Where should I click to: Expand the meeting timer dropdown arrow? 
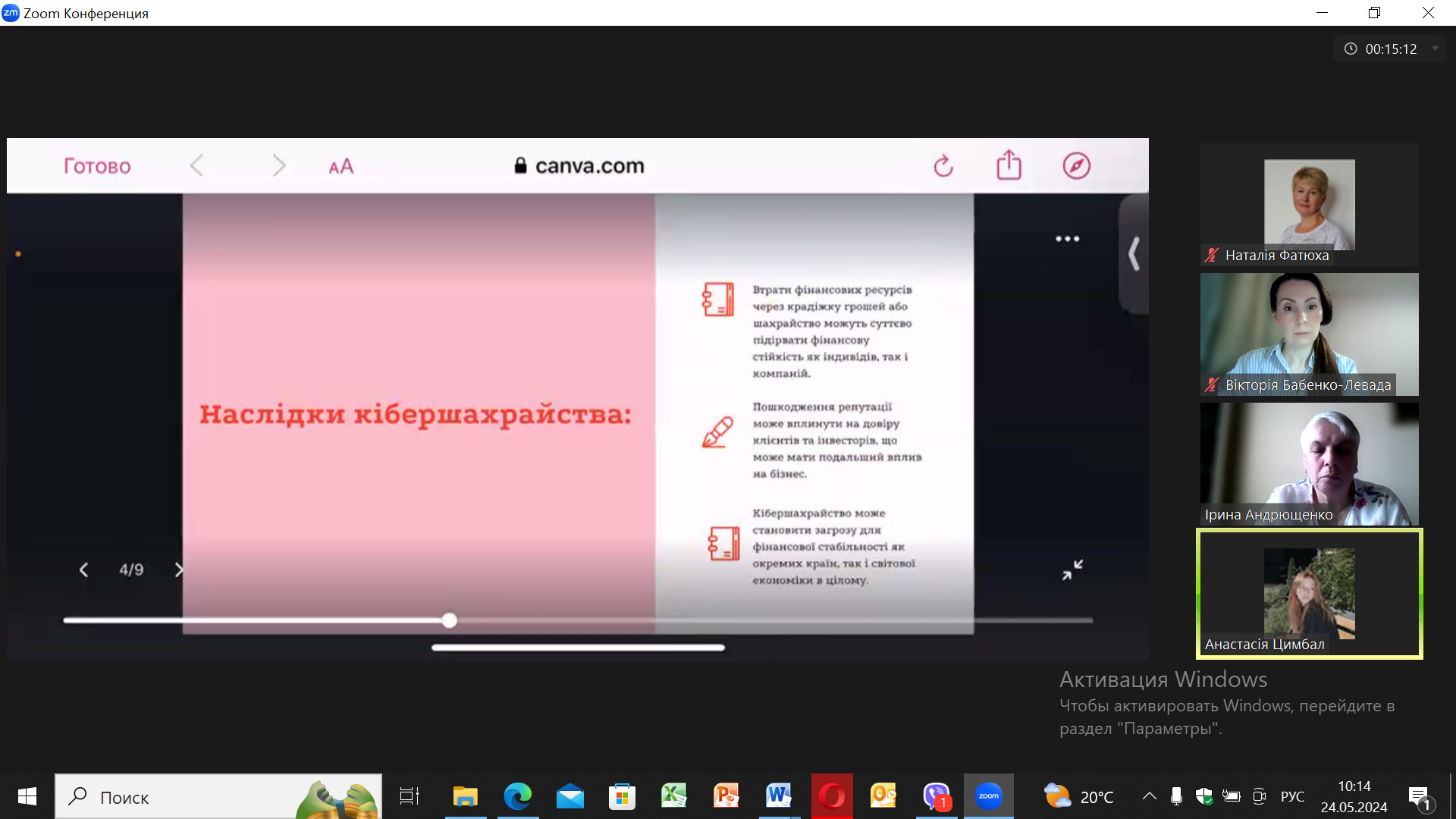tap(1435, 49)
